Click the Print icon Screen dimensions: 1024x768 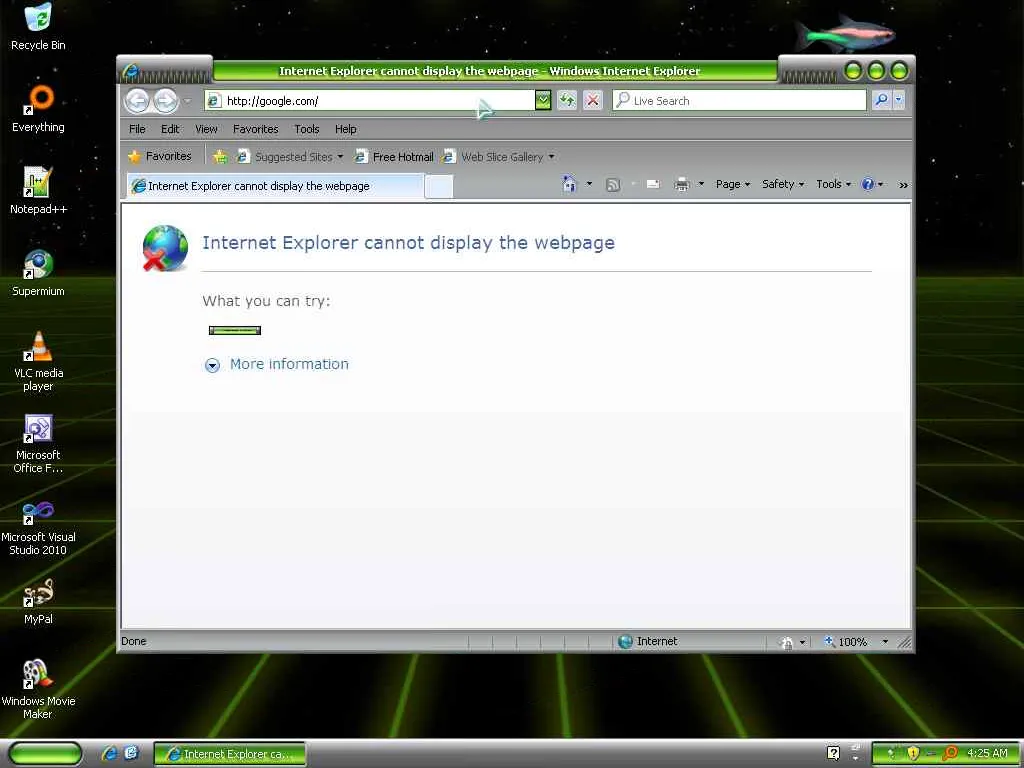point(682,185)
